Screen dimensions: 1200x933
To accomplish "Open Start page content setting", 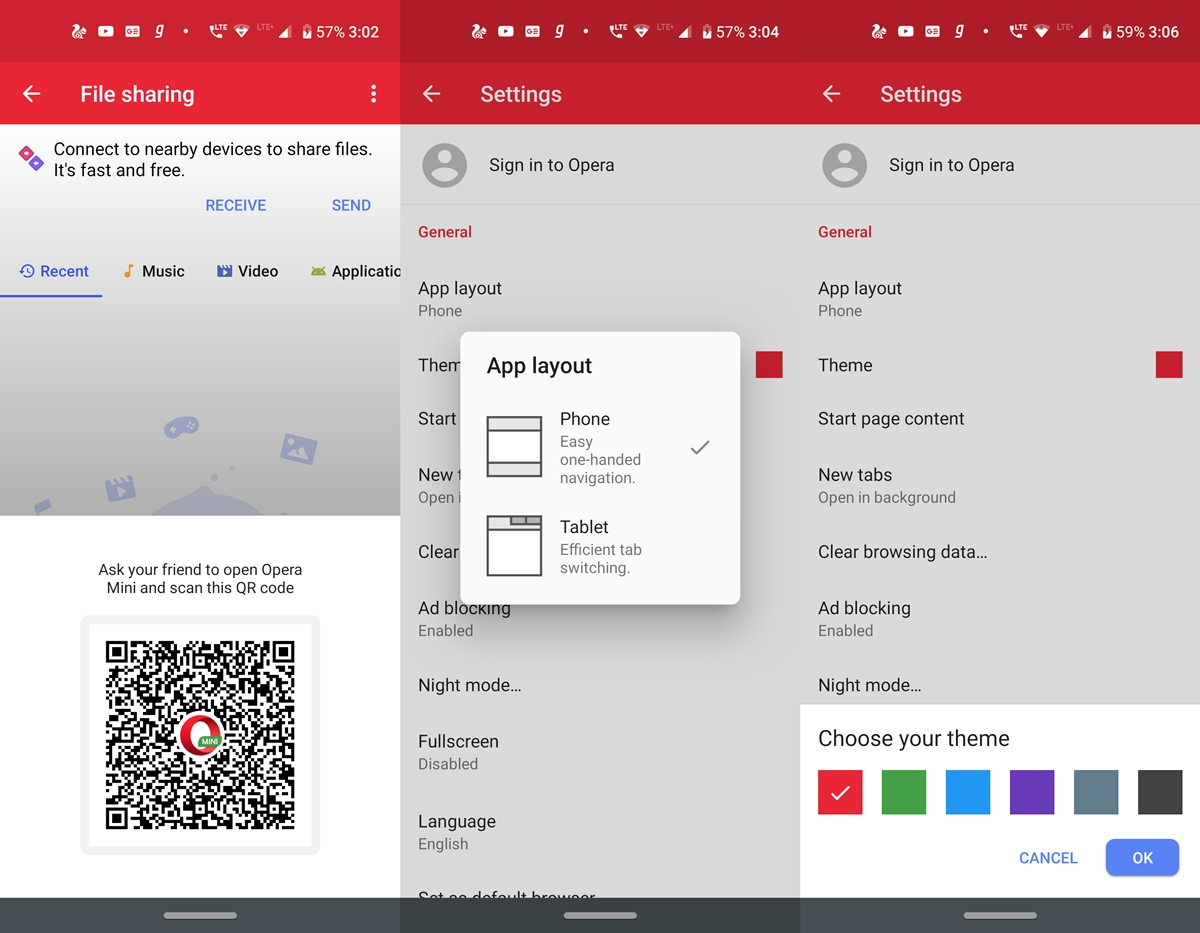I will pos(1000,419).
